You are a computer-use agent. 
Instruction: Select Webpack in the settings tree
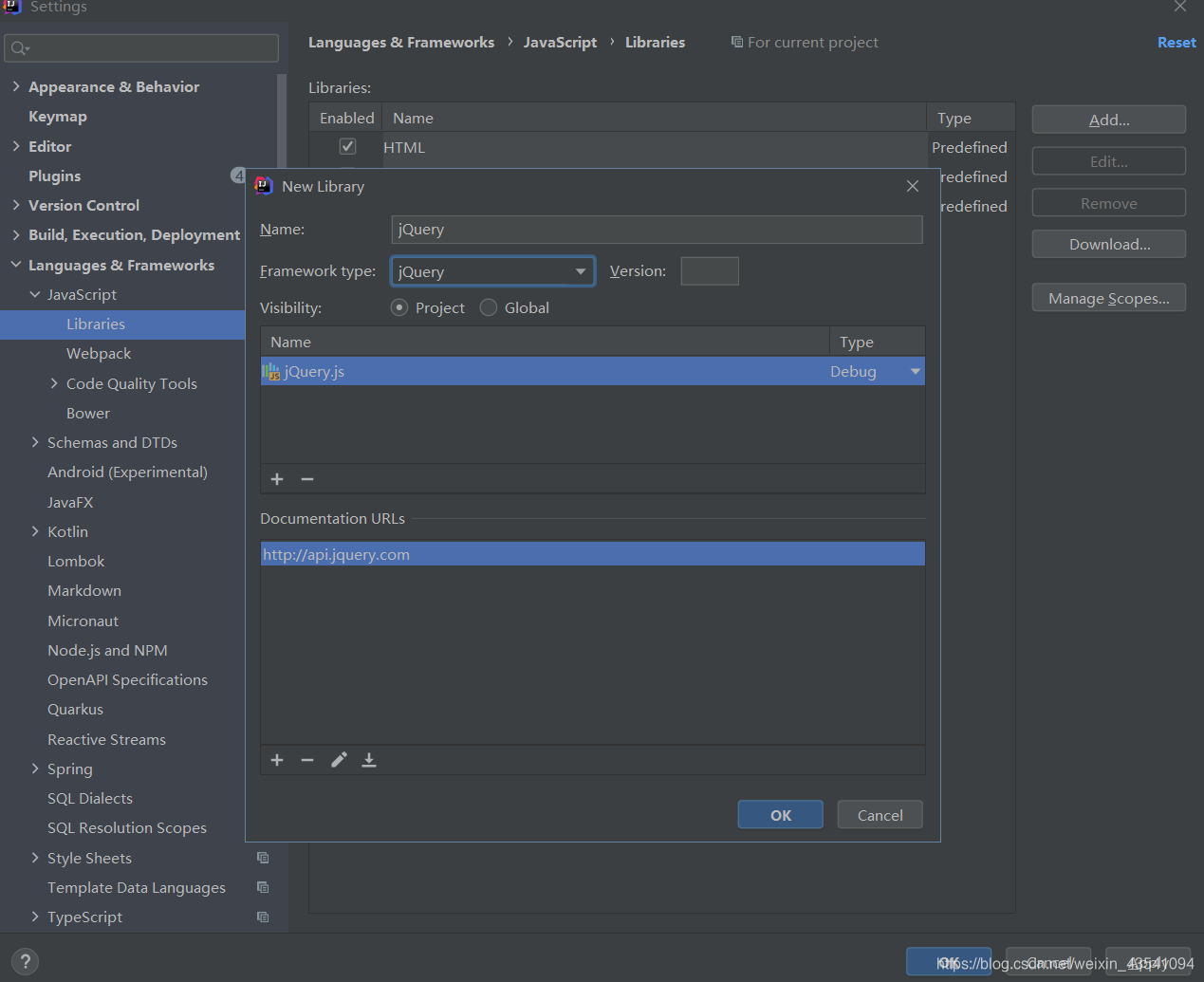(x=99, y=353)
